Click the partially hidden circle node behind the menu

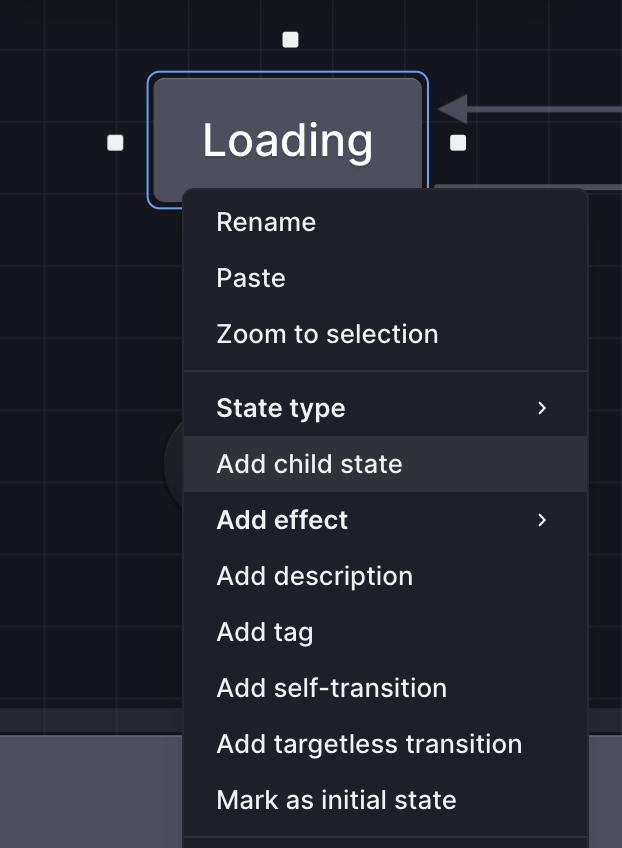[x=173, y=462]
